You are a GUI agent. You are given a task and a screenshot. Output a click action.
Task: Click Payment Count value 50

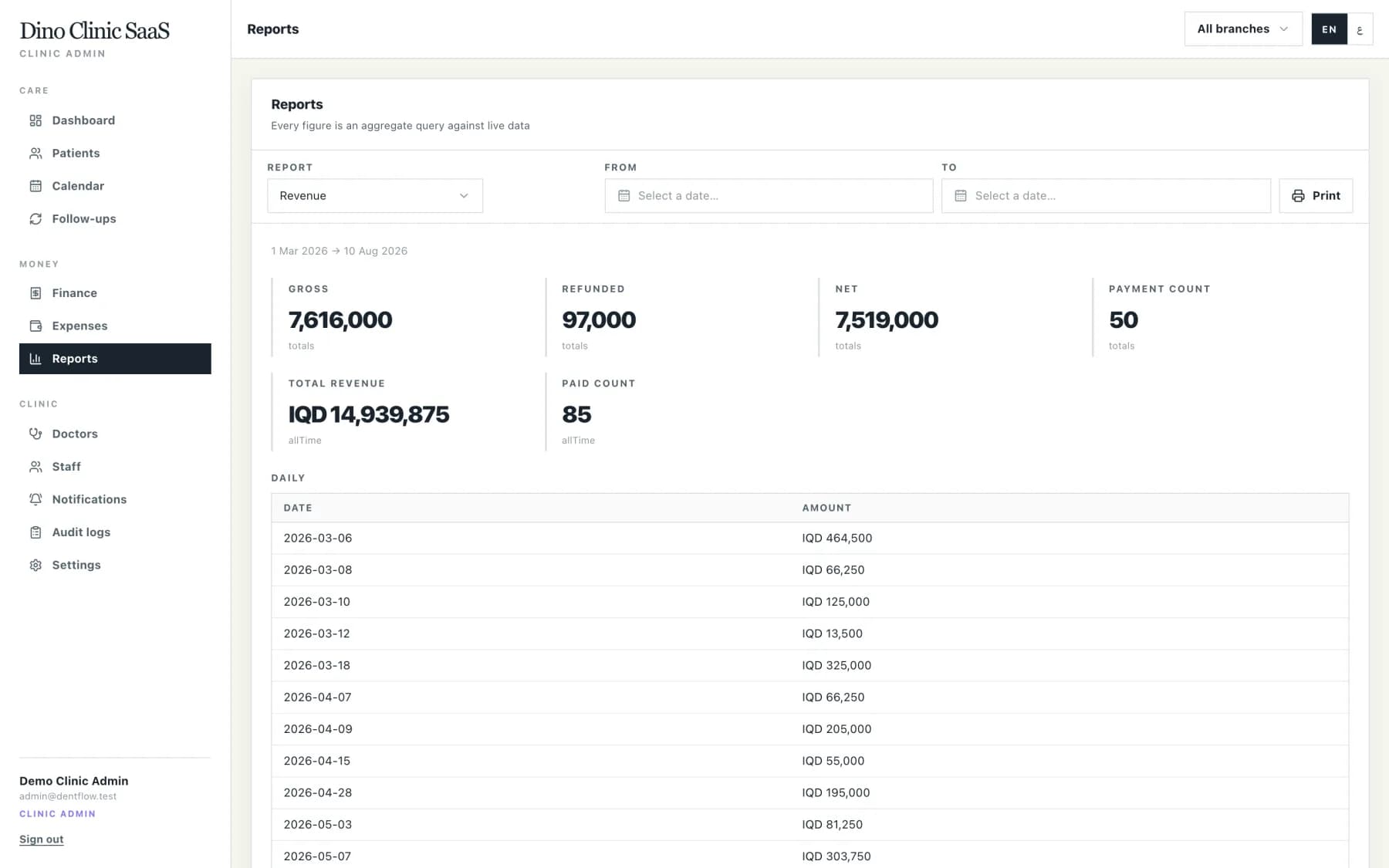[x=1124, y=320]
